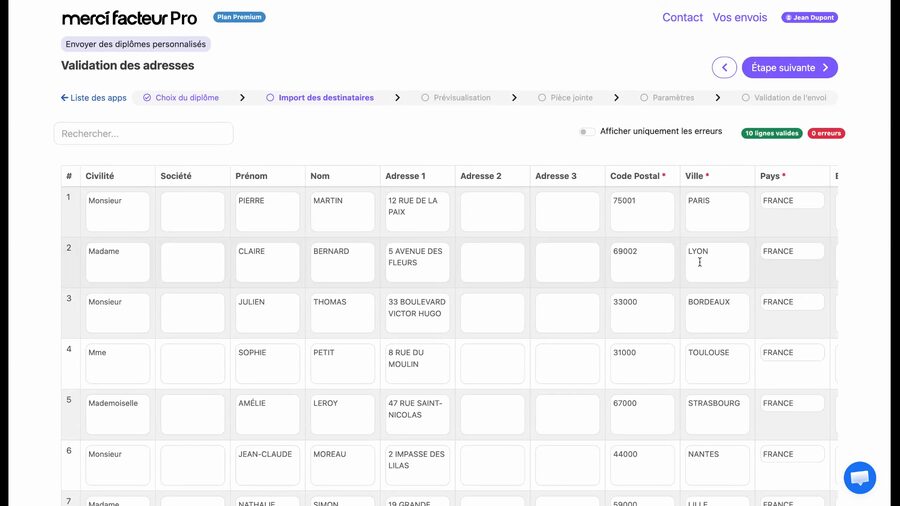900x506 pixels.
Task: Go to Paramètres step
Action: (x=667, y=98)
